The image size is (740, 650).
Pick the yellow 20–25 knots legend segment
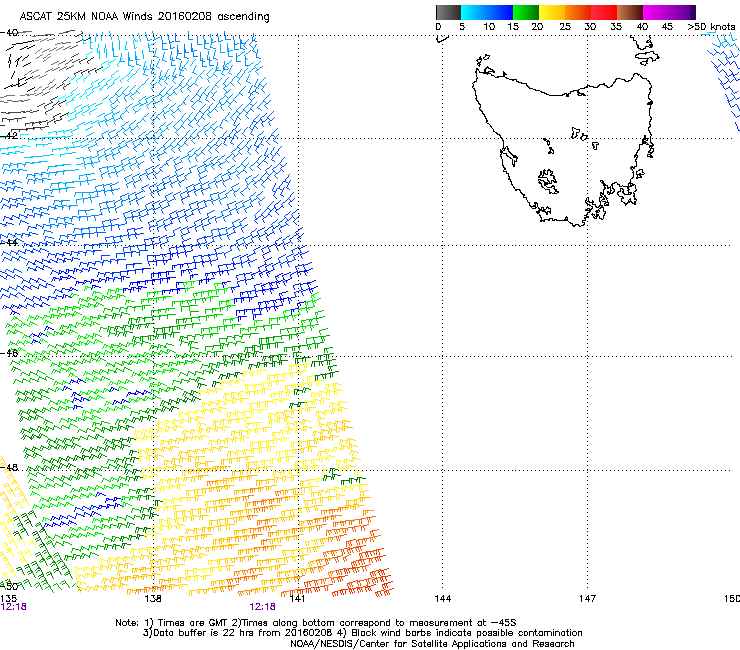552,12
